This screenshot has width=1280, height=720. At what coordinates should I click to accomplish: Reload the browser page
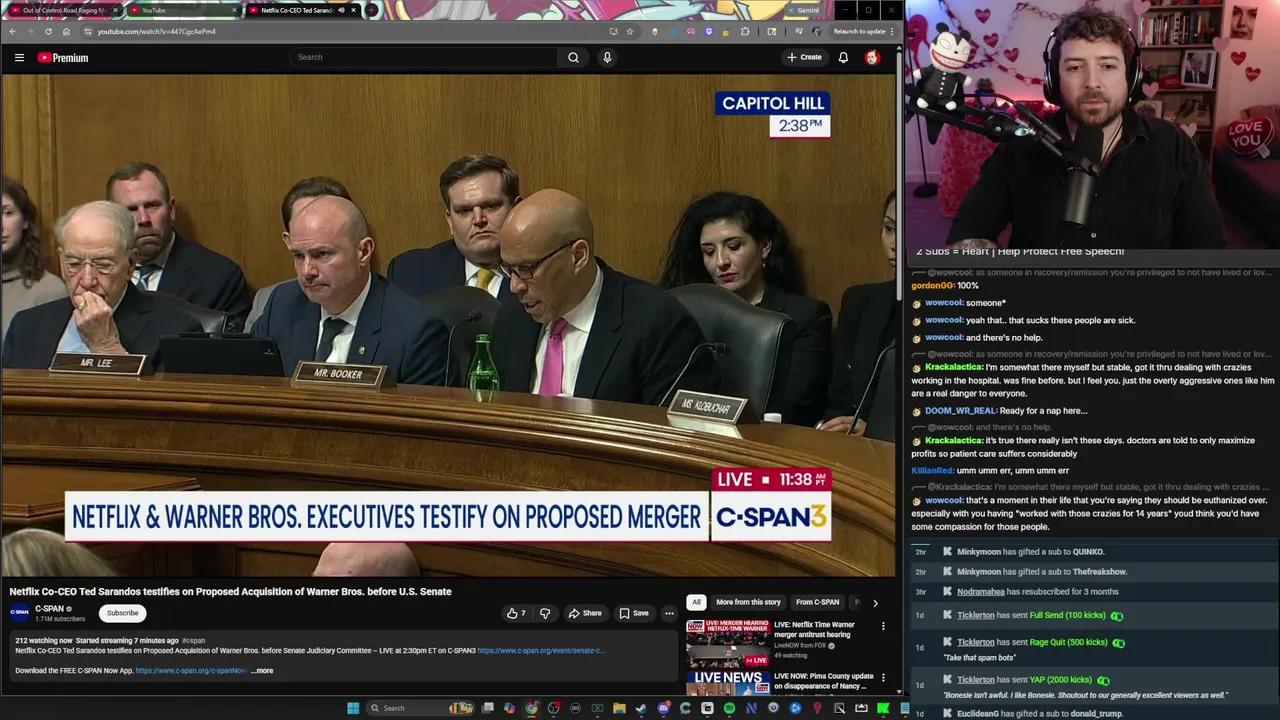(x=48, y=31)
